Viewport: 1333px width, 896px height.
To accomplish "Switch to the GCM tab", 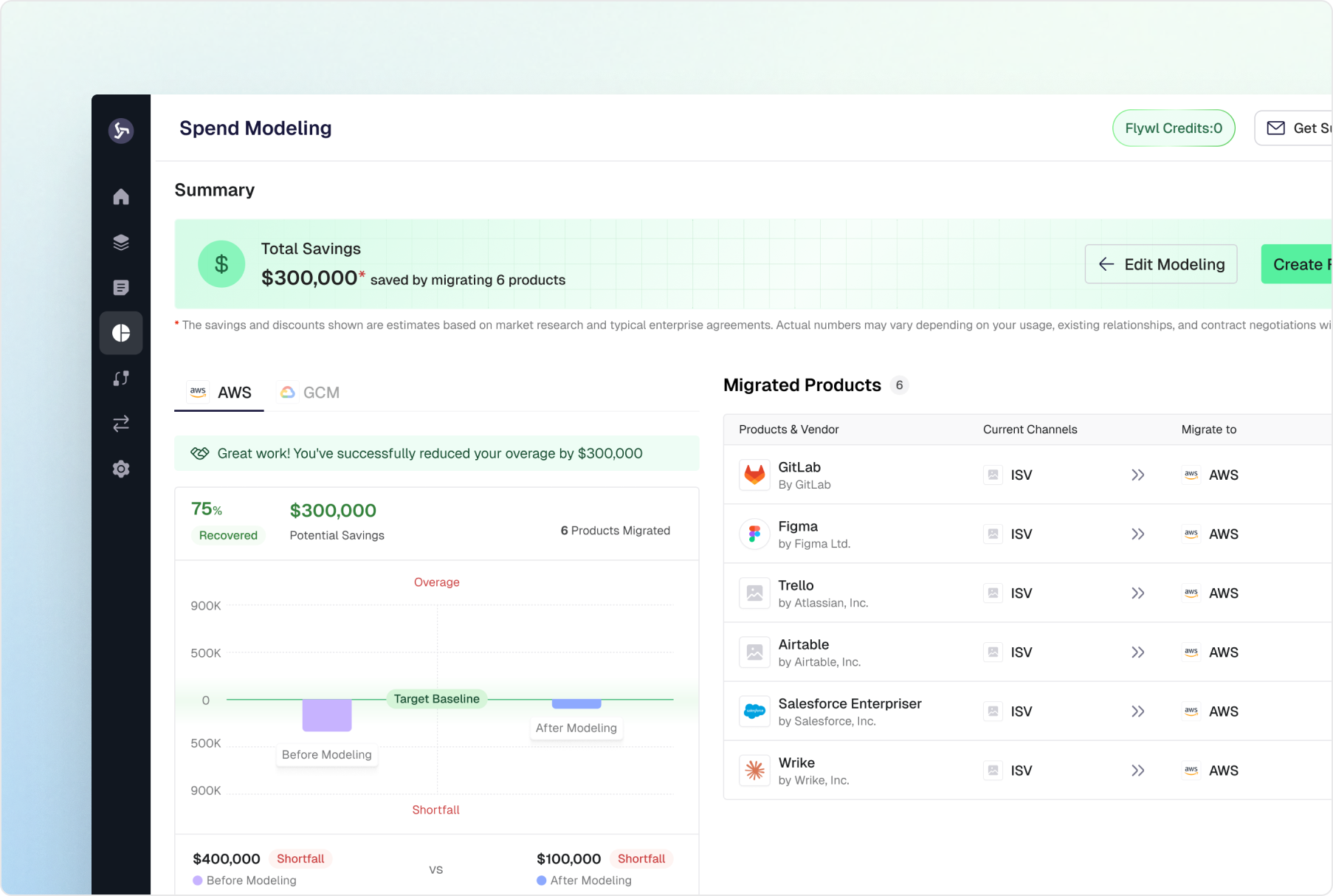I will [x=309, y=393].
